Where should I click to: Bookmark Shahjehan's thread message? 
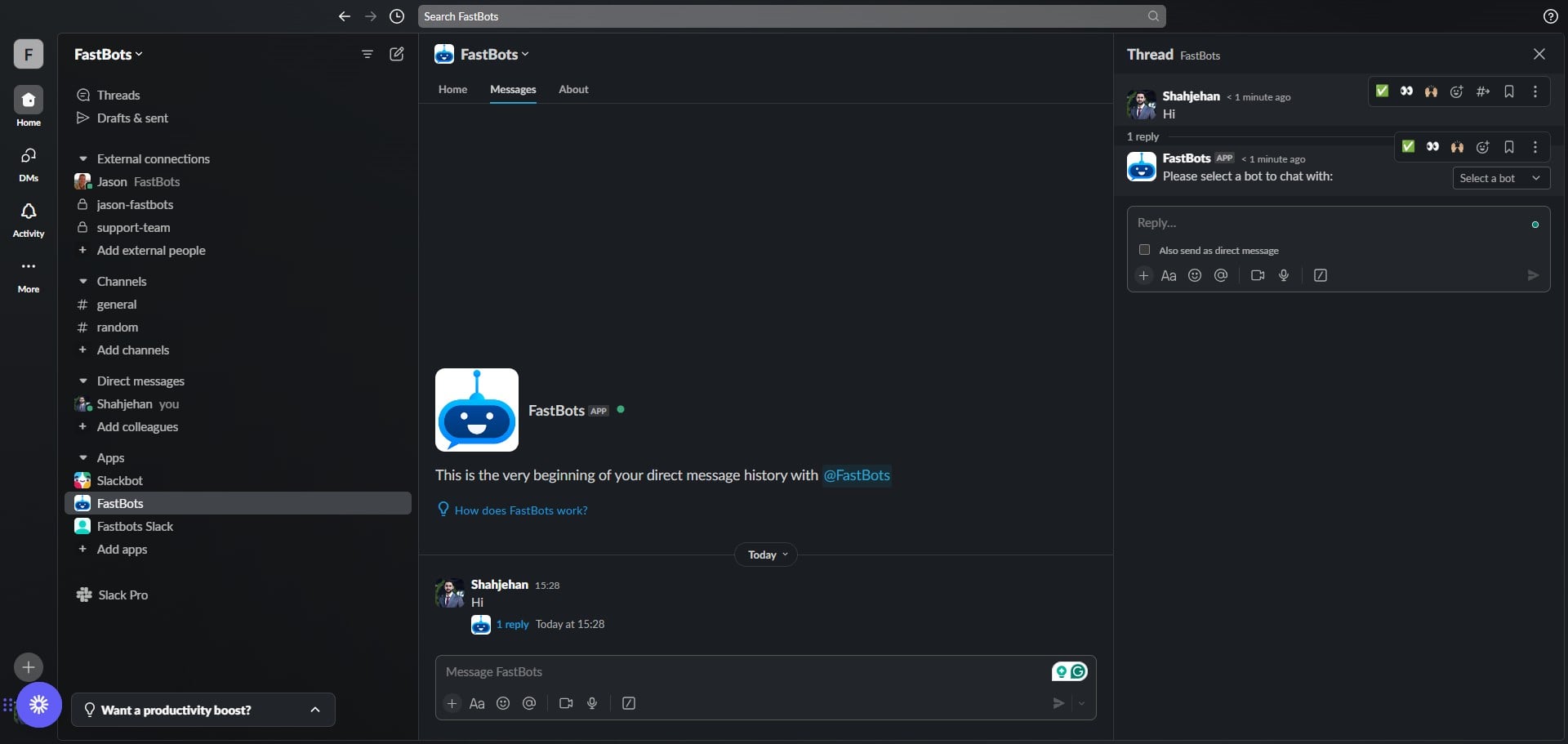1509,91
